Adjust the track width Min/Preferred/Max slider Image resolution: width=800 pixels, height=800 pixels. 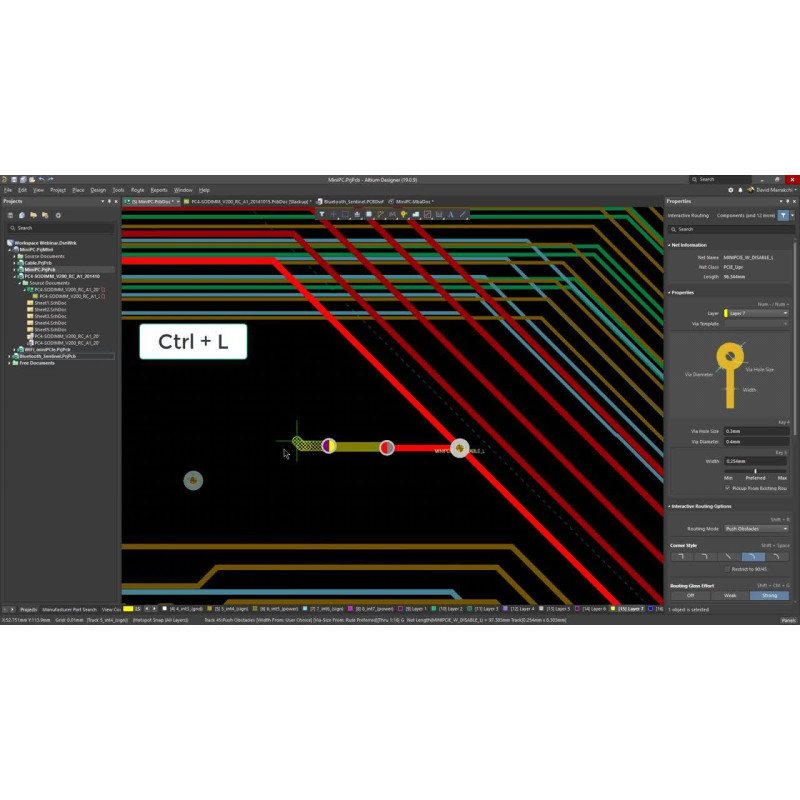(x=755, y=470)
